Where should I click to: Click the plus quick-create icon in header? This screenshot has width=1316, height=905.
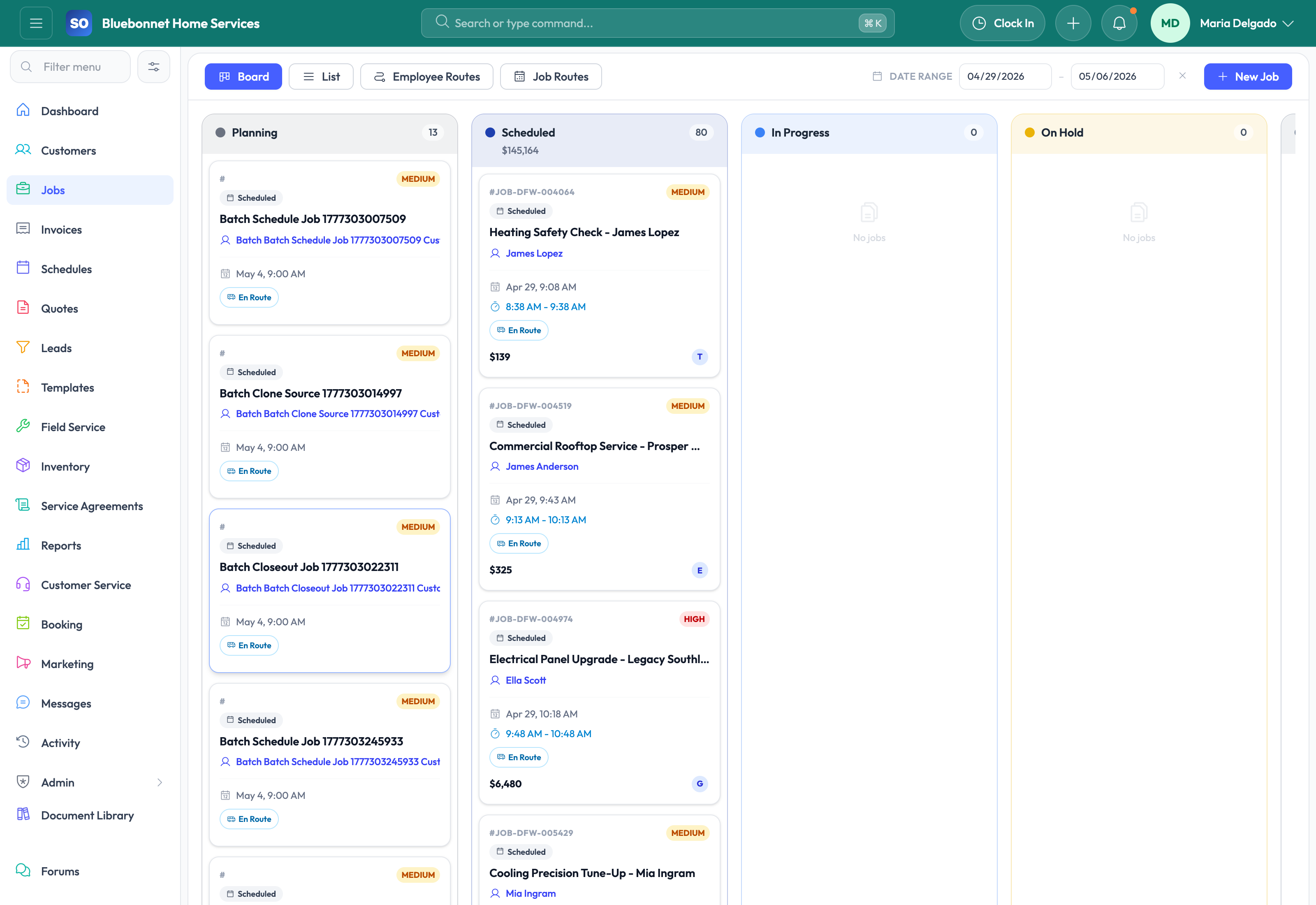(x=1073, y=23)
